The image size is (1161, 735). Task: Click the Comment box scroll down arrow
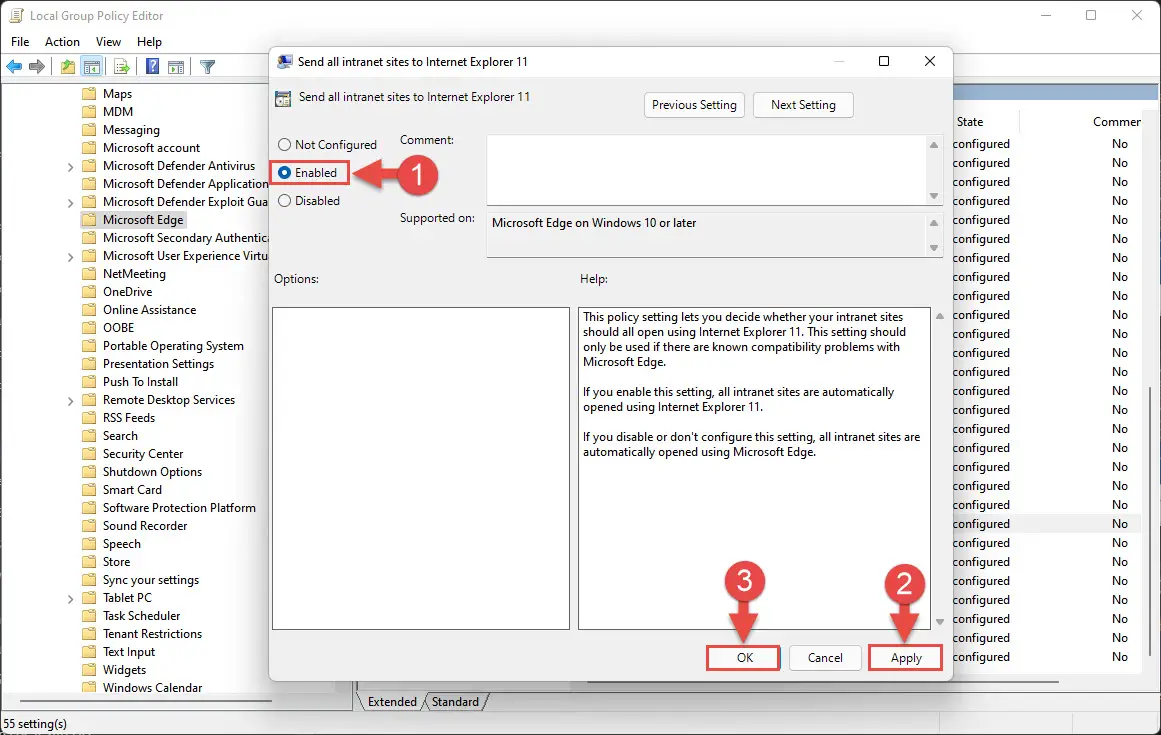pyautogui.click(x=934, y=195)
